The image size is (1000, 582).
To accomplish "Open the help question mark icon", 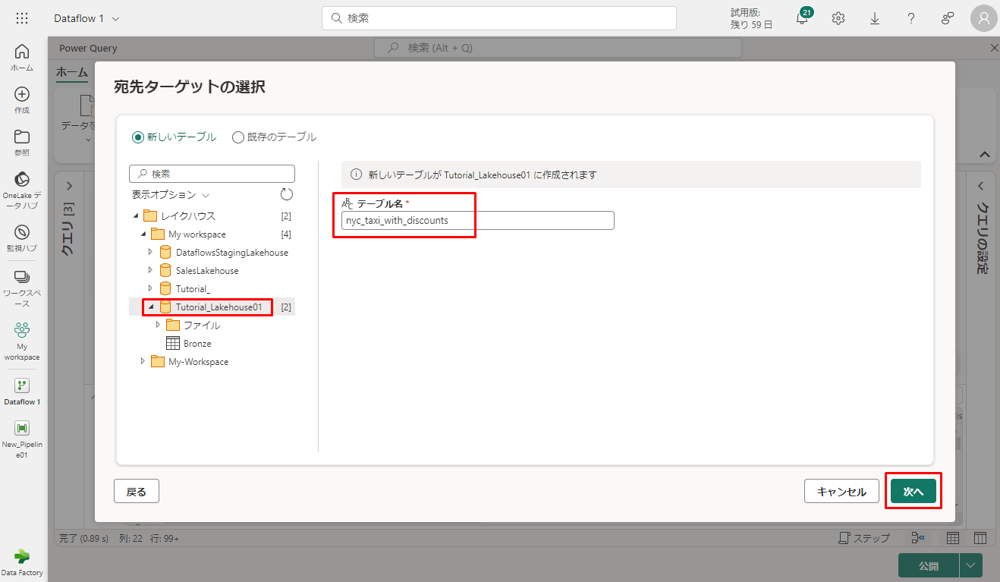I will pos(911,18).
